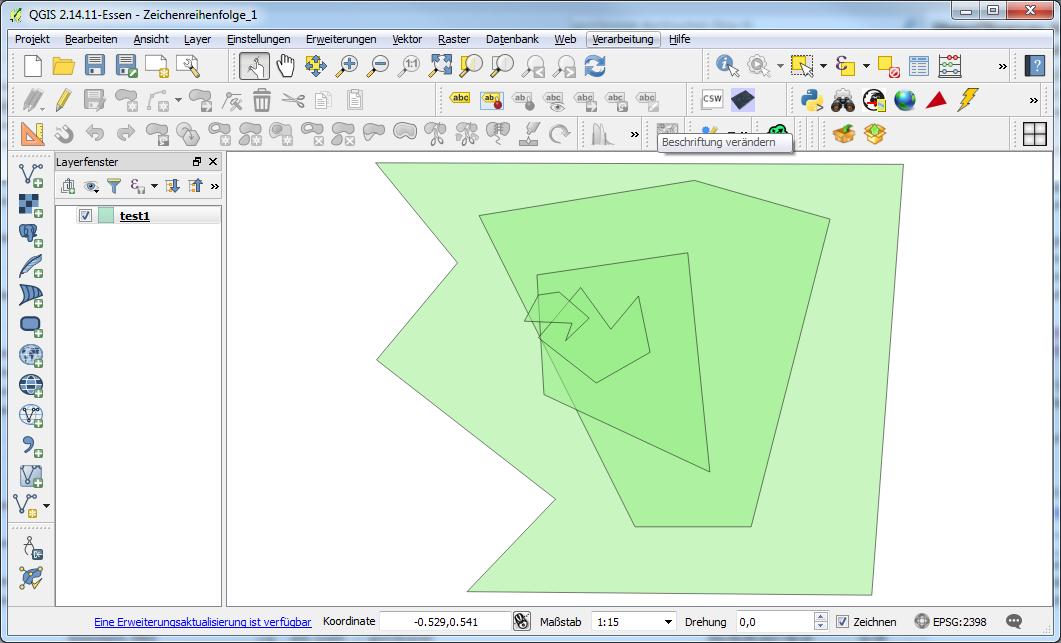
Task: Select the Pan Map hand tool
Action: point(285,66)
